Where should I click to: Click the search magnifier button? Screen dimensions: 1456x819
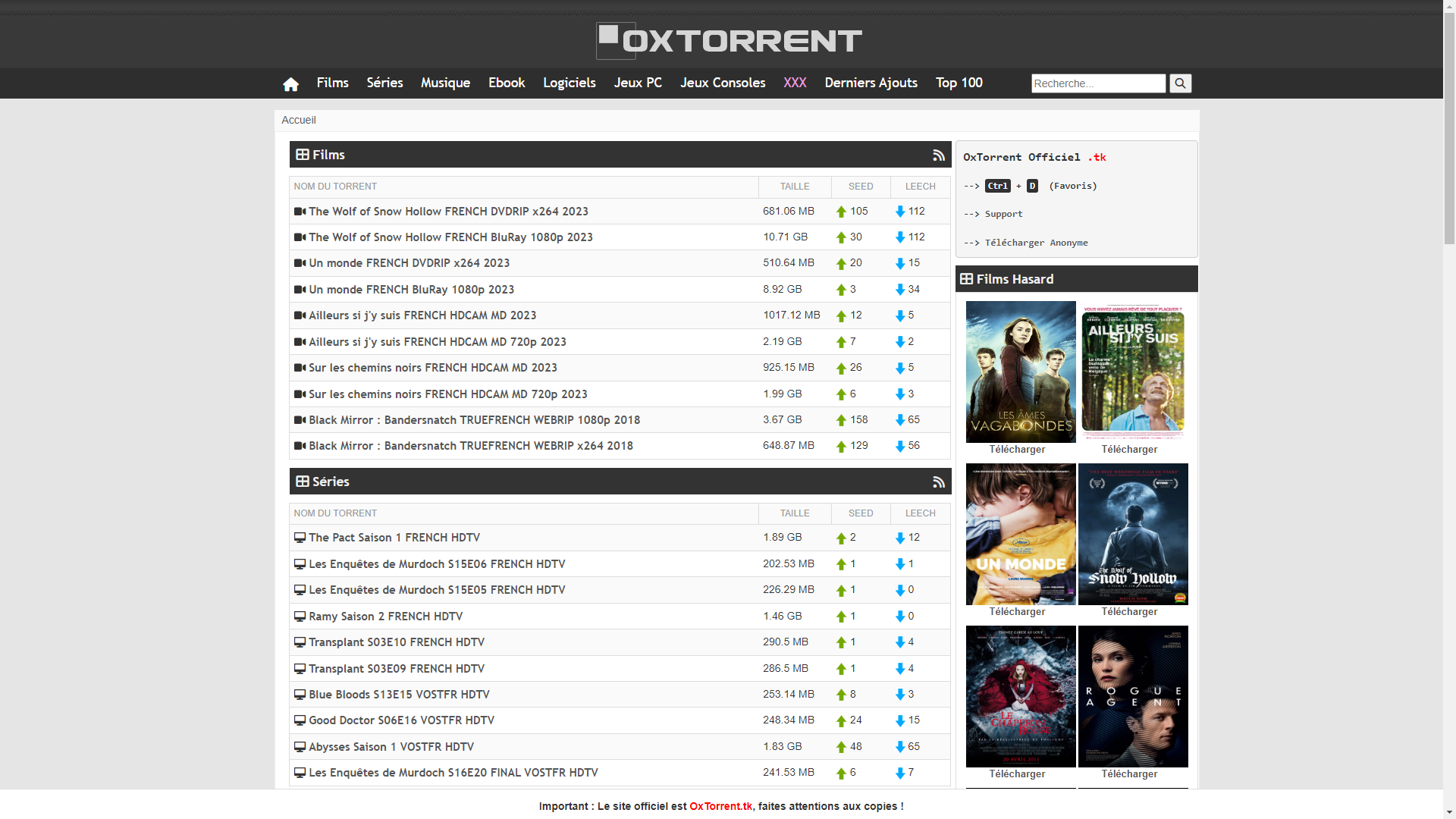coord(1180,83)
